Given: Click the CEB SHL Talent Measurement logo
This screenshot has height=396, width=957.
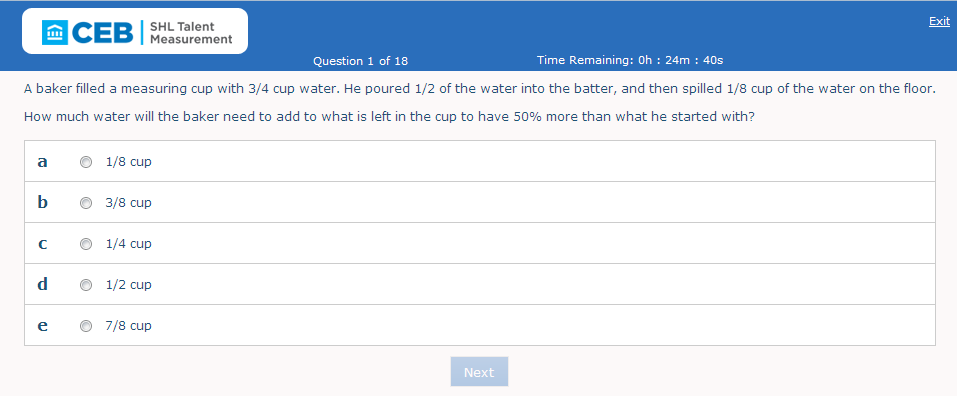Looking at the screenshot, I should click(x=135, y=32).
